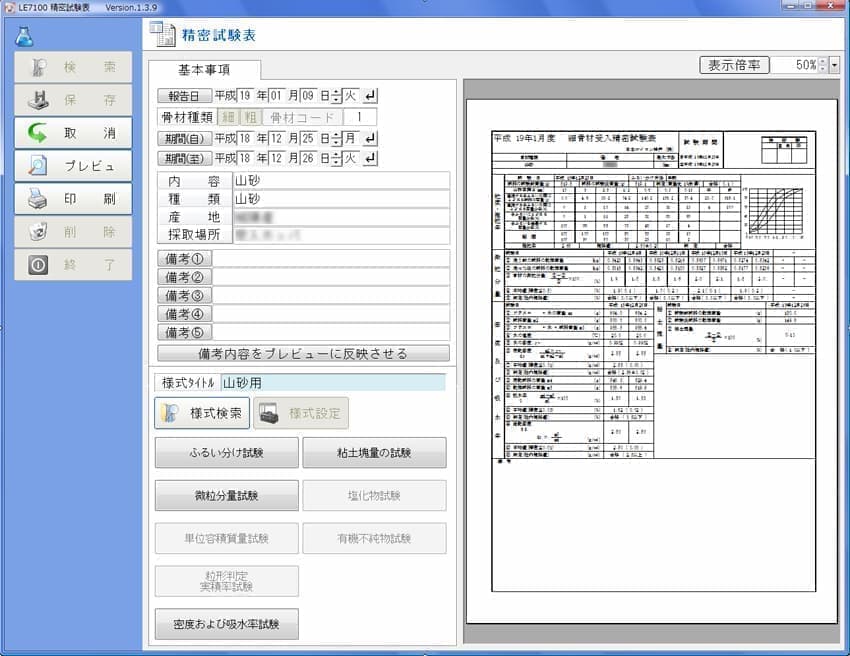Image resolution: width=850 pixels, height=656 pixels.
Task: Click the flask application icon at top left
Action: (24, 35)
